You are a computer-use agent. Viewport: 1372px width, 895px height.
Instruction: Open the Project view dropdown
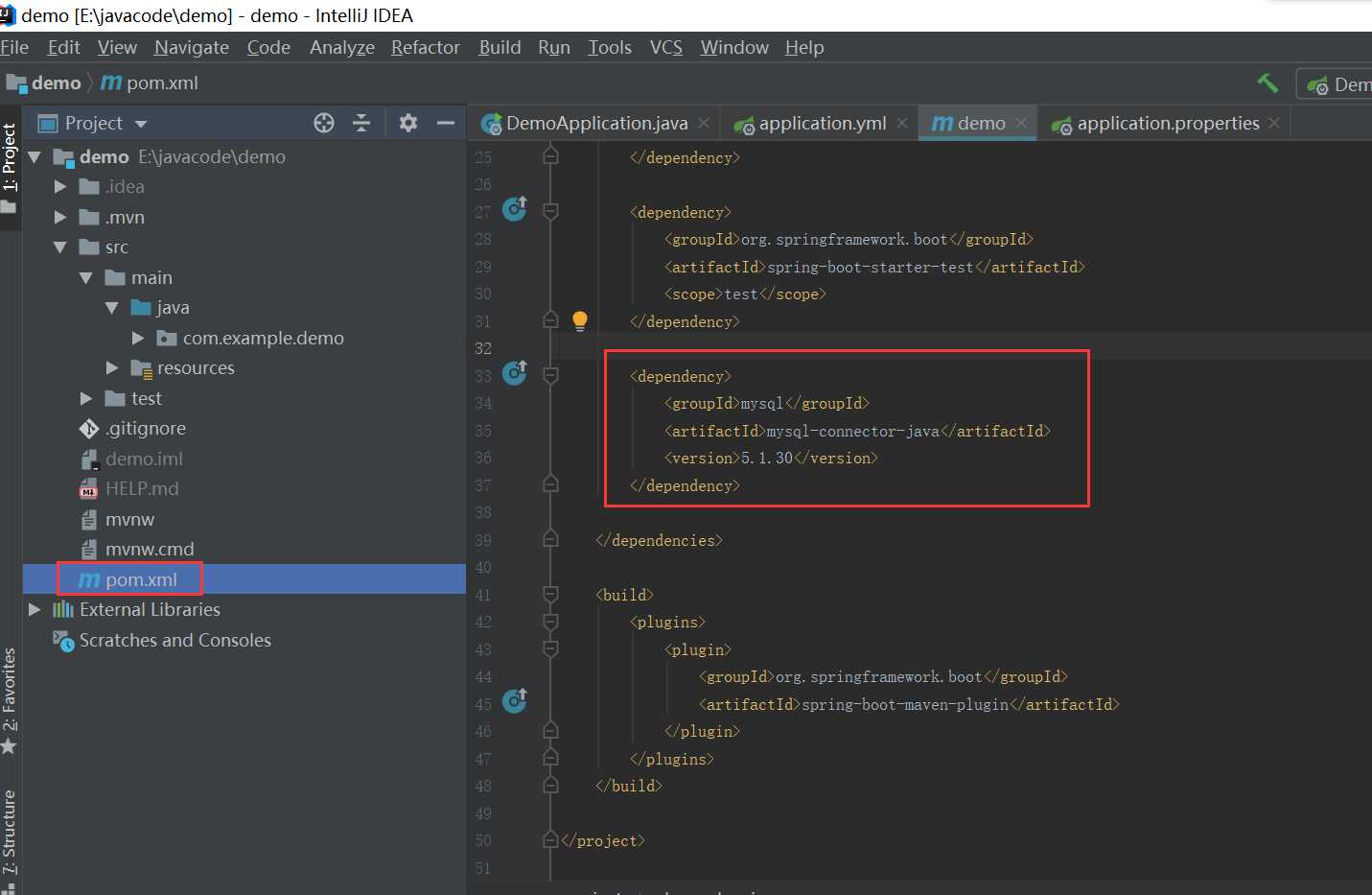tap(141, 124)
